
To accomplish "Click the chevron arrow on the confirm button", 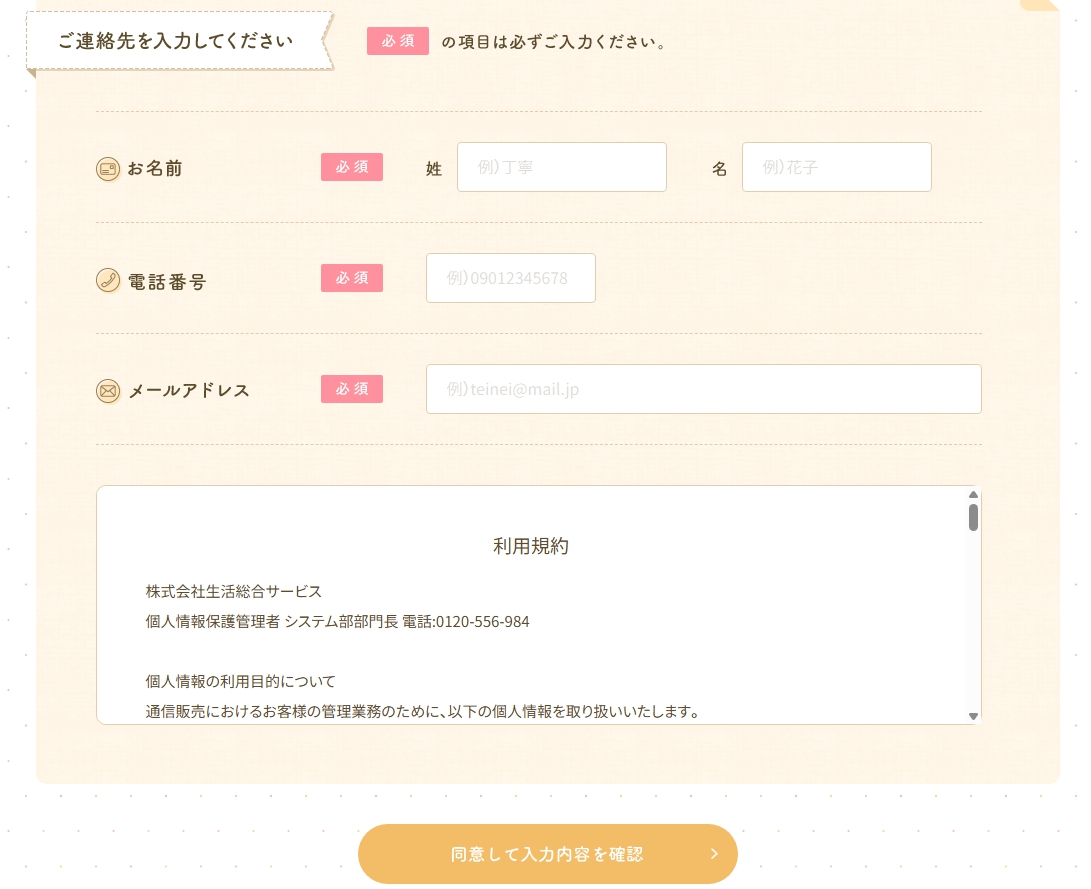I will 714,854.
